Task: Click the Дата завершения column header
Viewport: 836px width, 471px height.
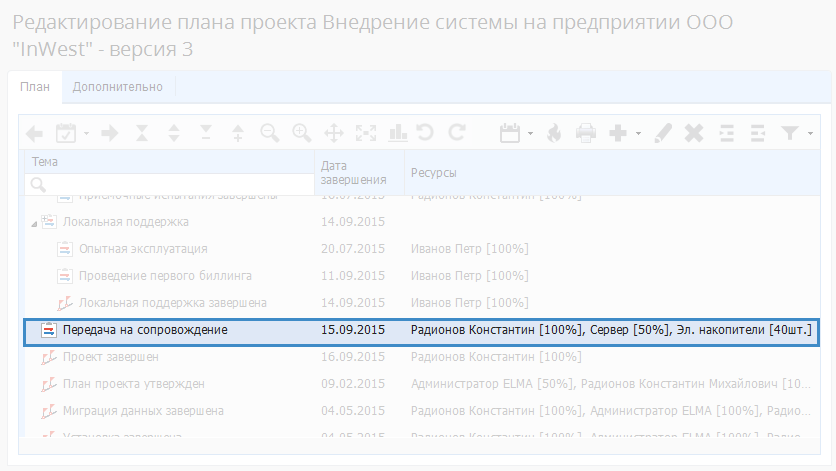Action: [x=353, y=173]
